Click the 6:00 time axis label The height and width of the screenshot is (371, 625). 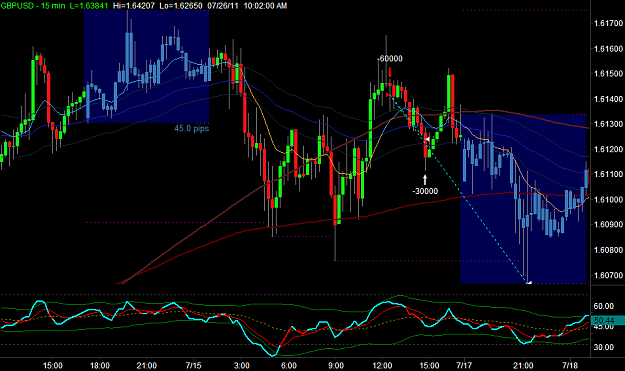[x=289, y=365]
